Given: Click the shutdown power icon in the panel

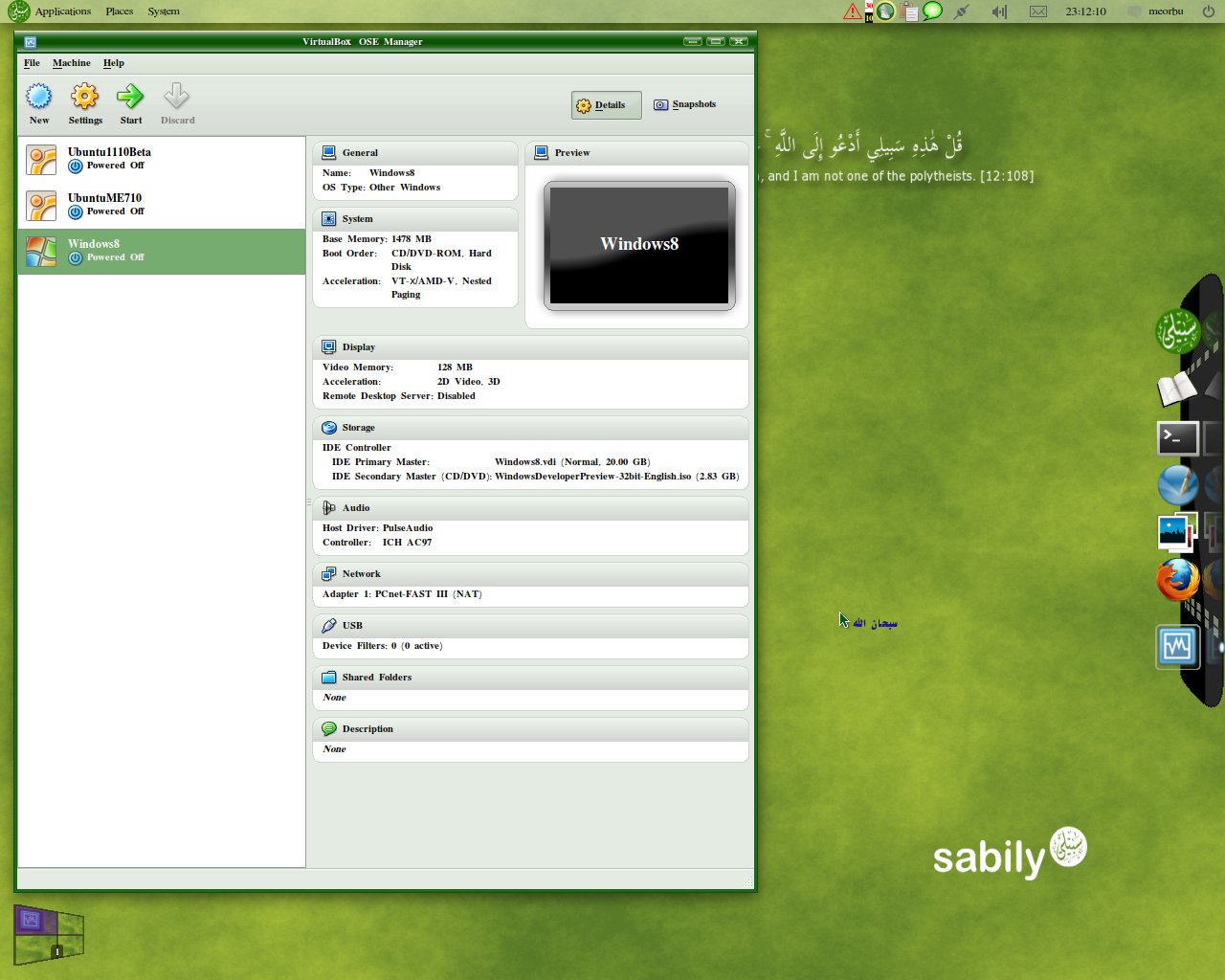Looking at the screenshot, I should click(x=1207, y=11).
